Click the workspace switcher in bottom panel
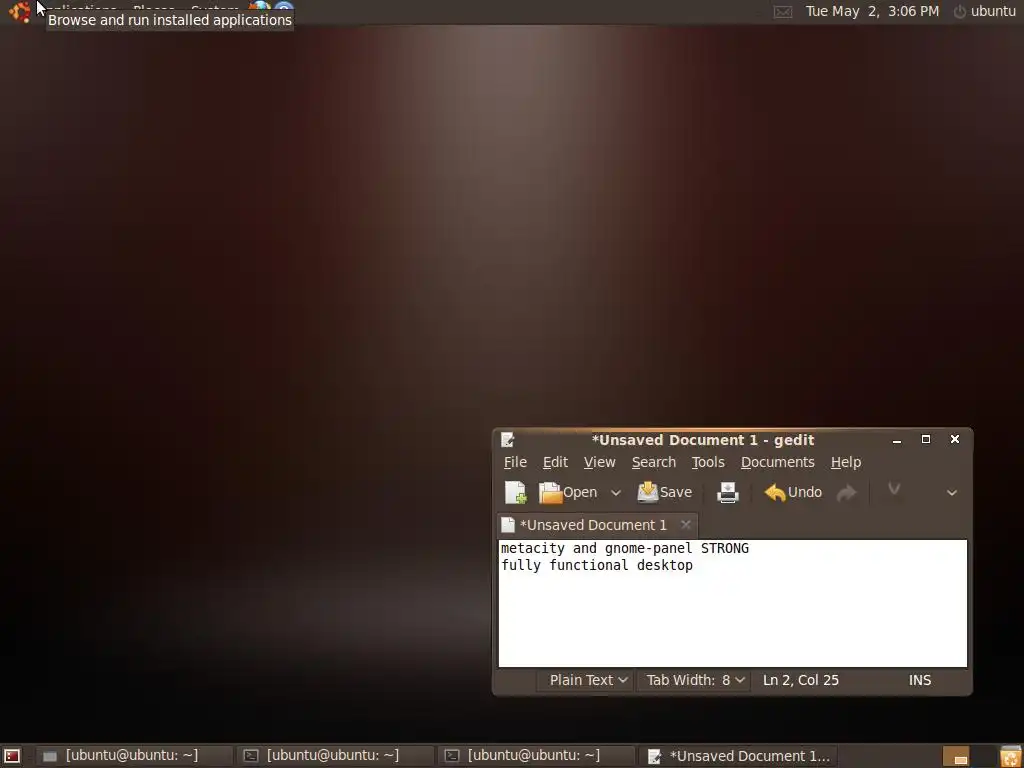 click(x=967, y=756)
